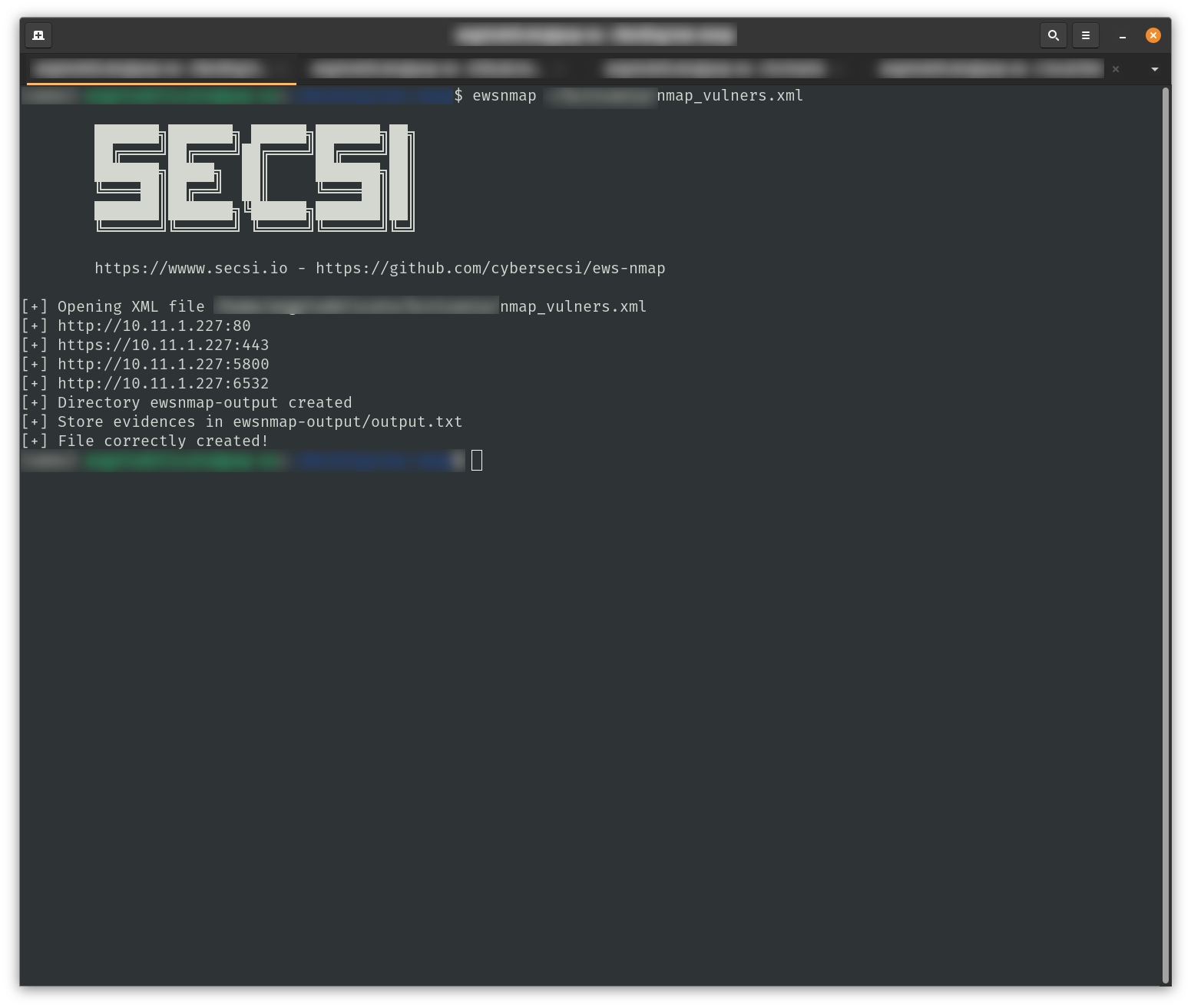Open the http://10.11.1.227:80 URL
Image resolution: width=1191 pixels, height=1008 pixels.
[x=154, y=326]
